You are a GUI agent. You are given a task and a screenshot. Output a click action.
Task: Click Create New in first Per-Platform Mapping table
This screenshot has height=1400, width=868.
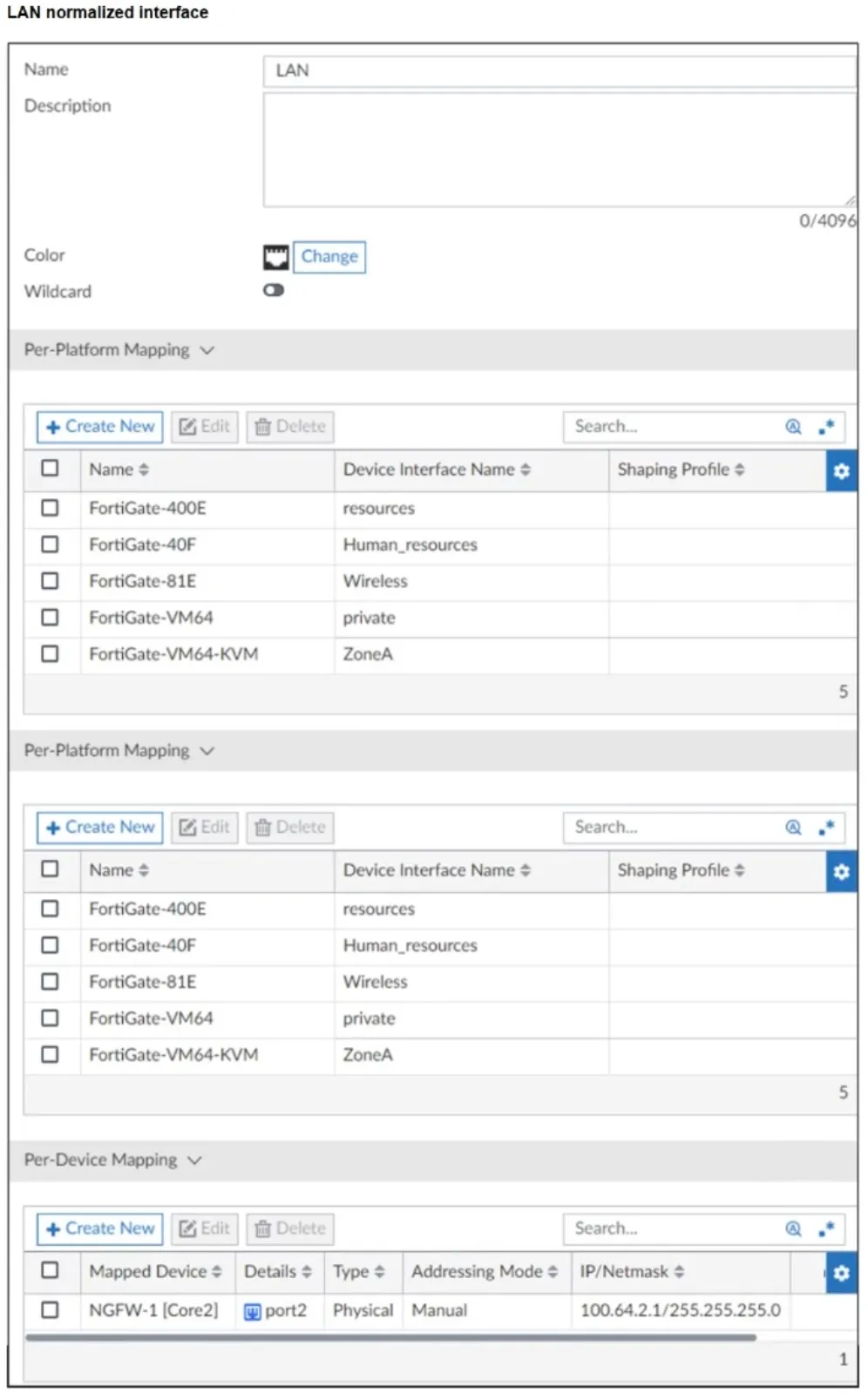coord(100,427)
